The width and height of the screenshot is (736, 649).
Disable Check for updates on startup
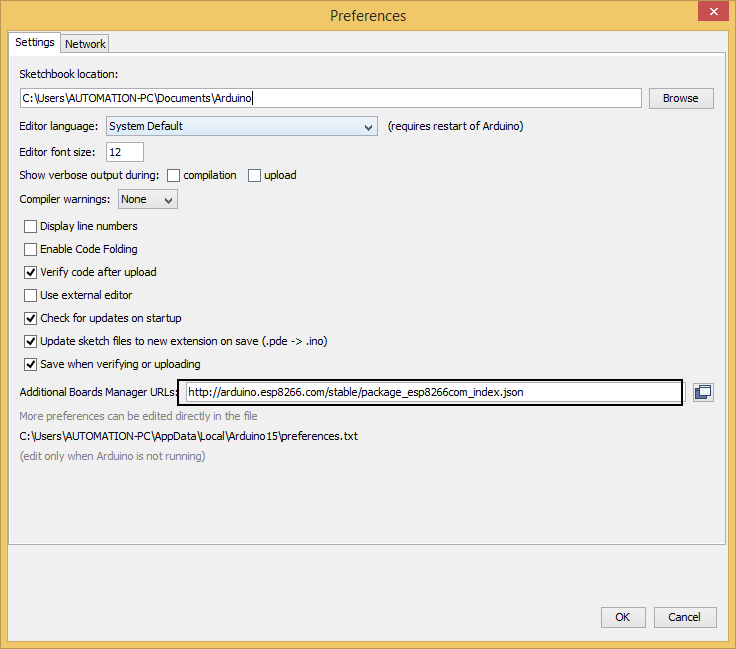click(x=31, y=318)
